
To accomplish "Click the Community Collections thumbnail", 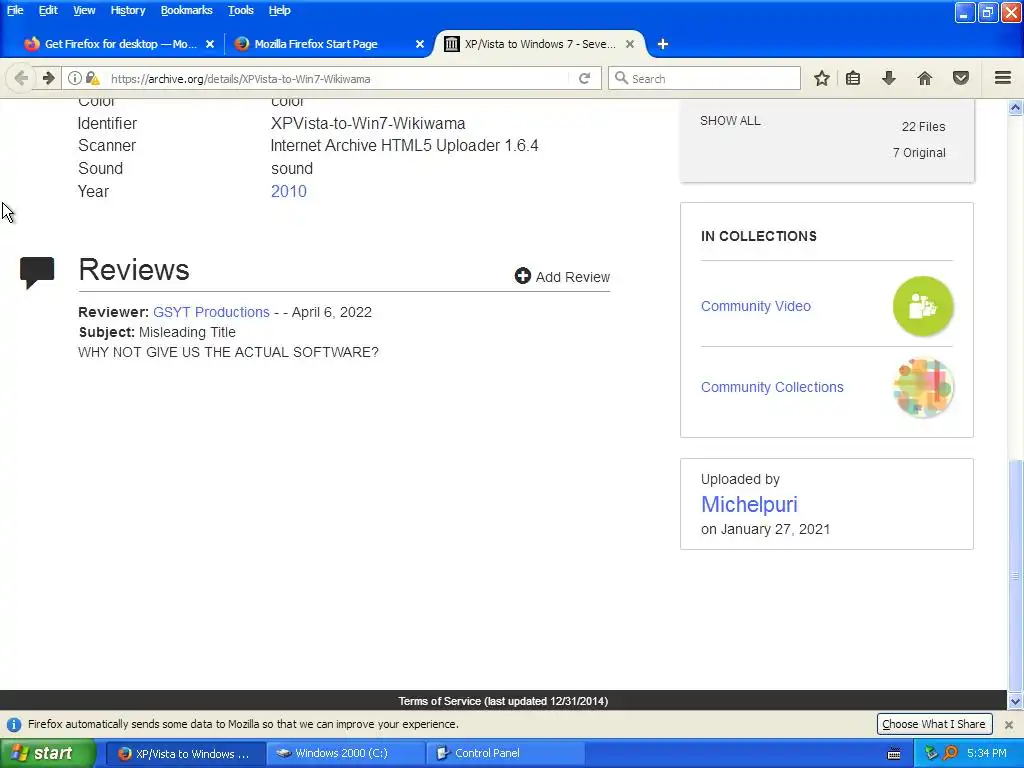I will point(923,387).
